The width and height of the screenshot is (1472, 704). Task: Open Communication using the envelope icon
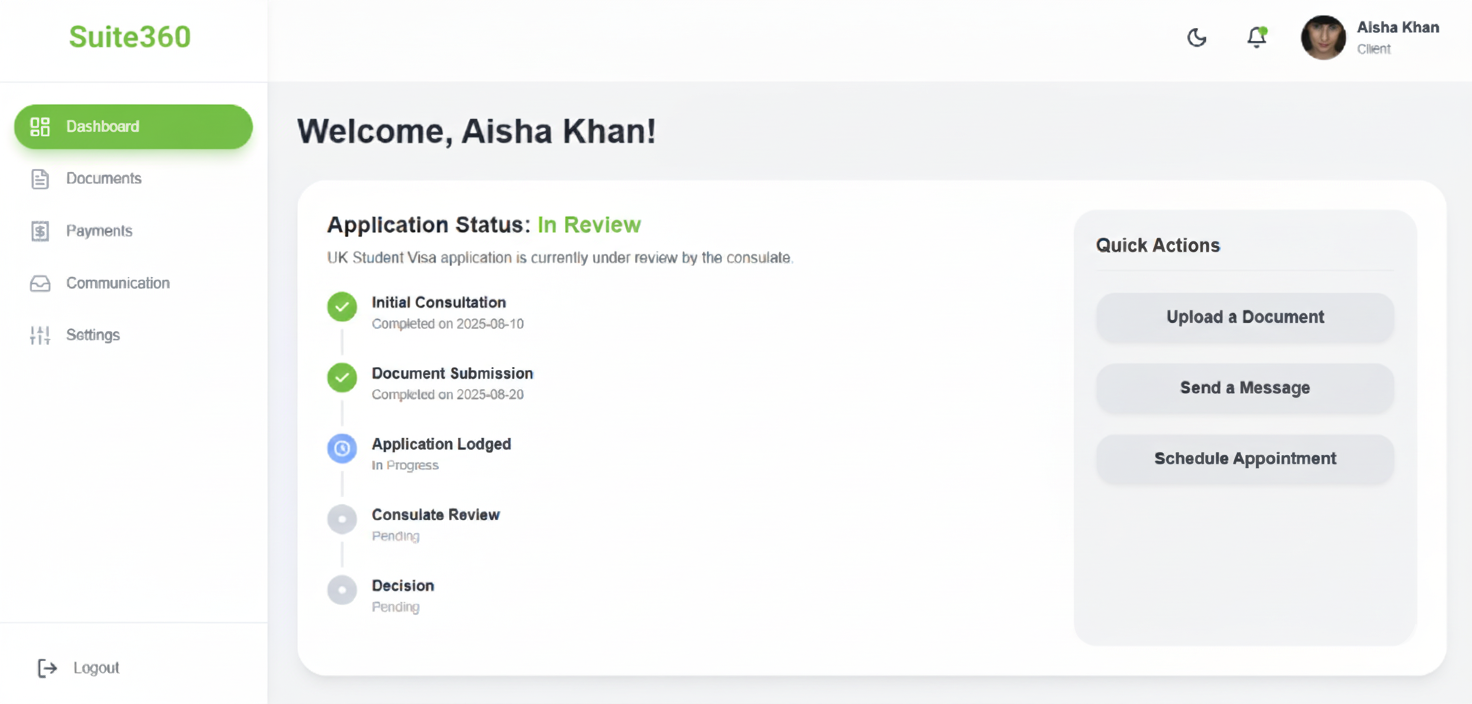pos(40,283)
